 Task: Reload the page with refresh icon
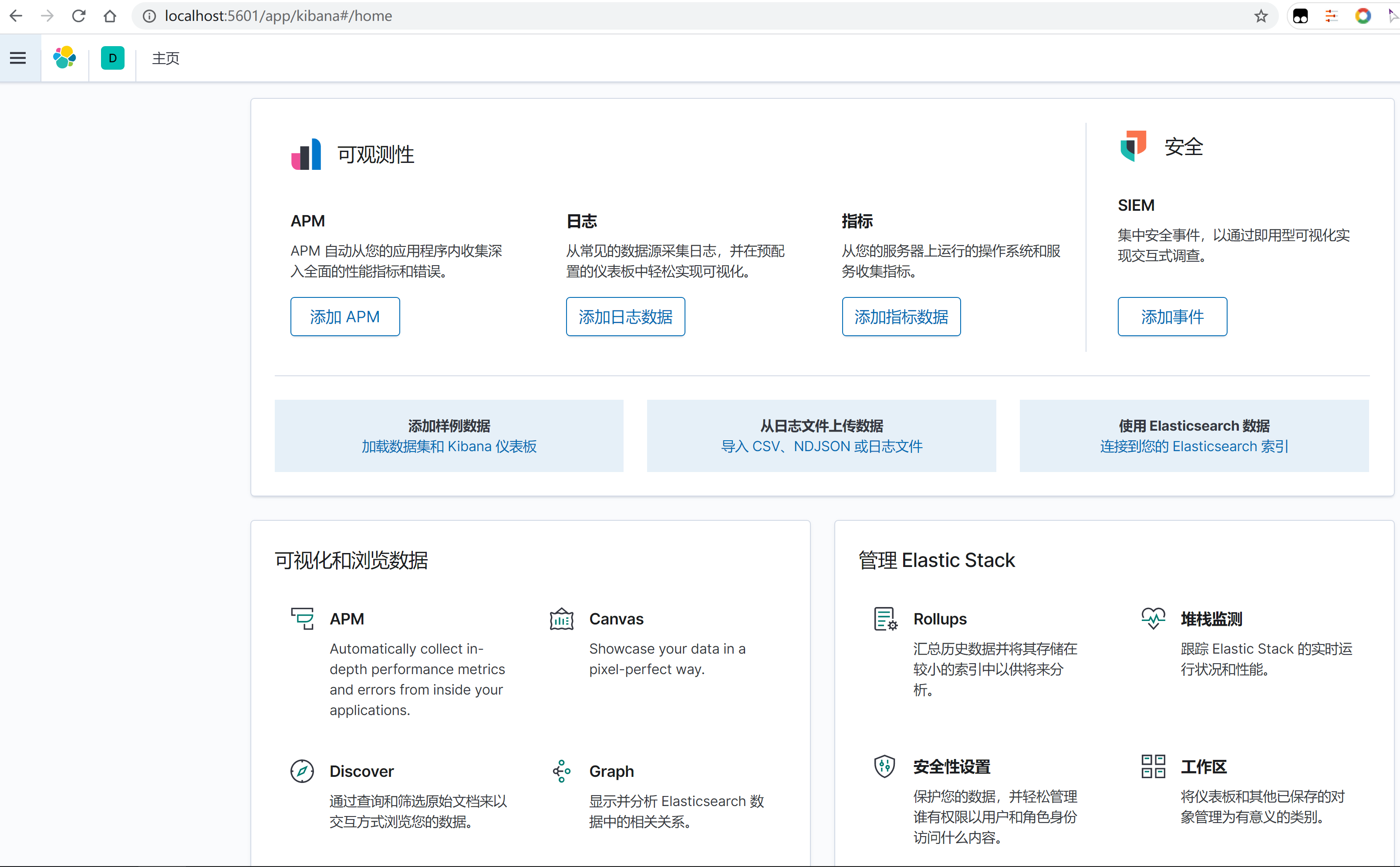click(x=79, y=16)
